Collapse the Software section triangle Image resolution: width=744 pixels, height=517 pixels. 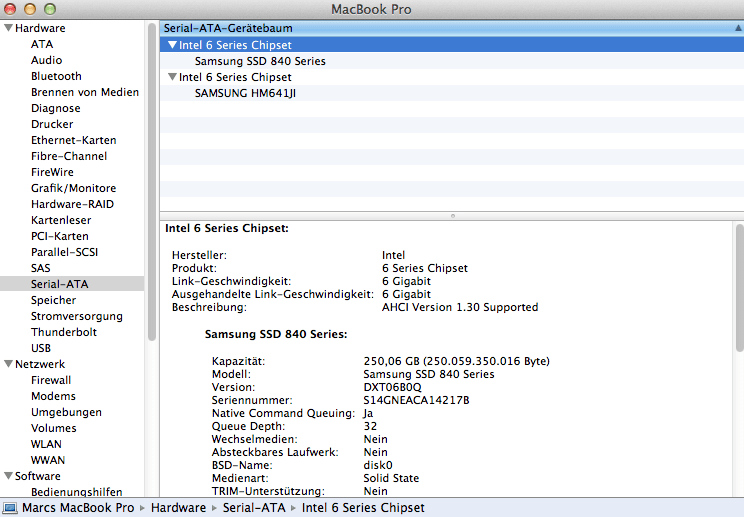point(8,476)
